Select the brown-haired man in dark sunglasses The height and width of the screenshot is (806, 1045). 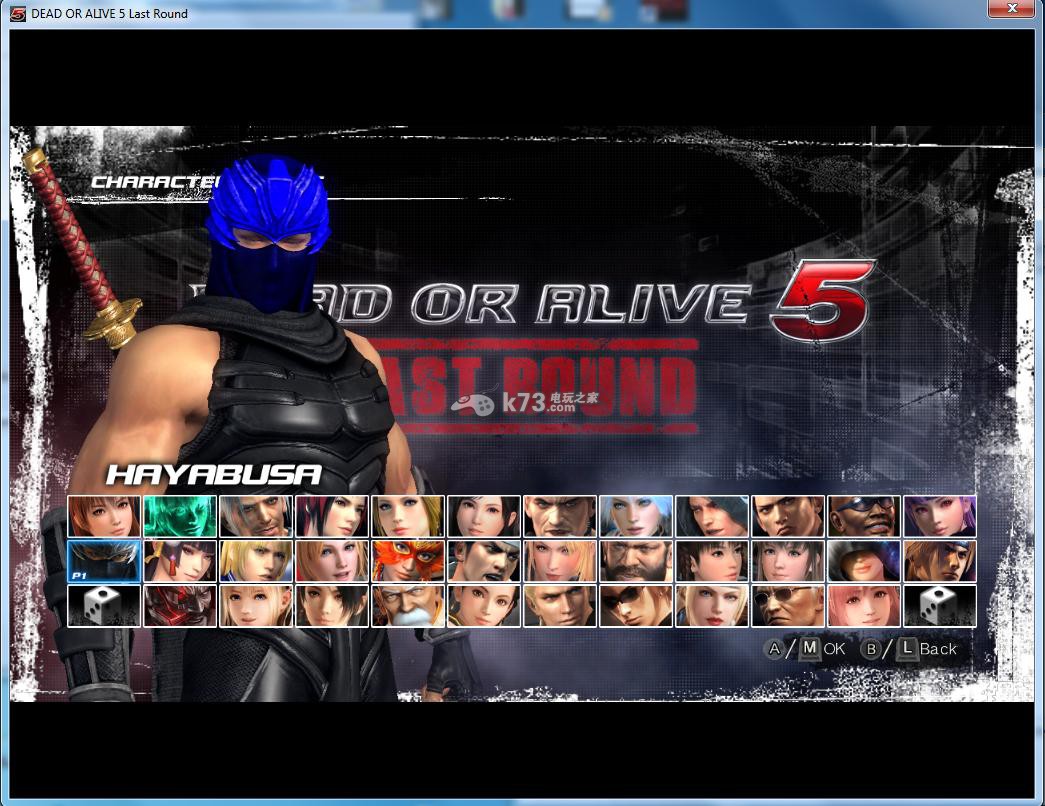click(636, 605)
